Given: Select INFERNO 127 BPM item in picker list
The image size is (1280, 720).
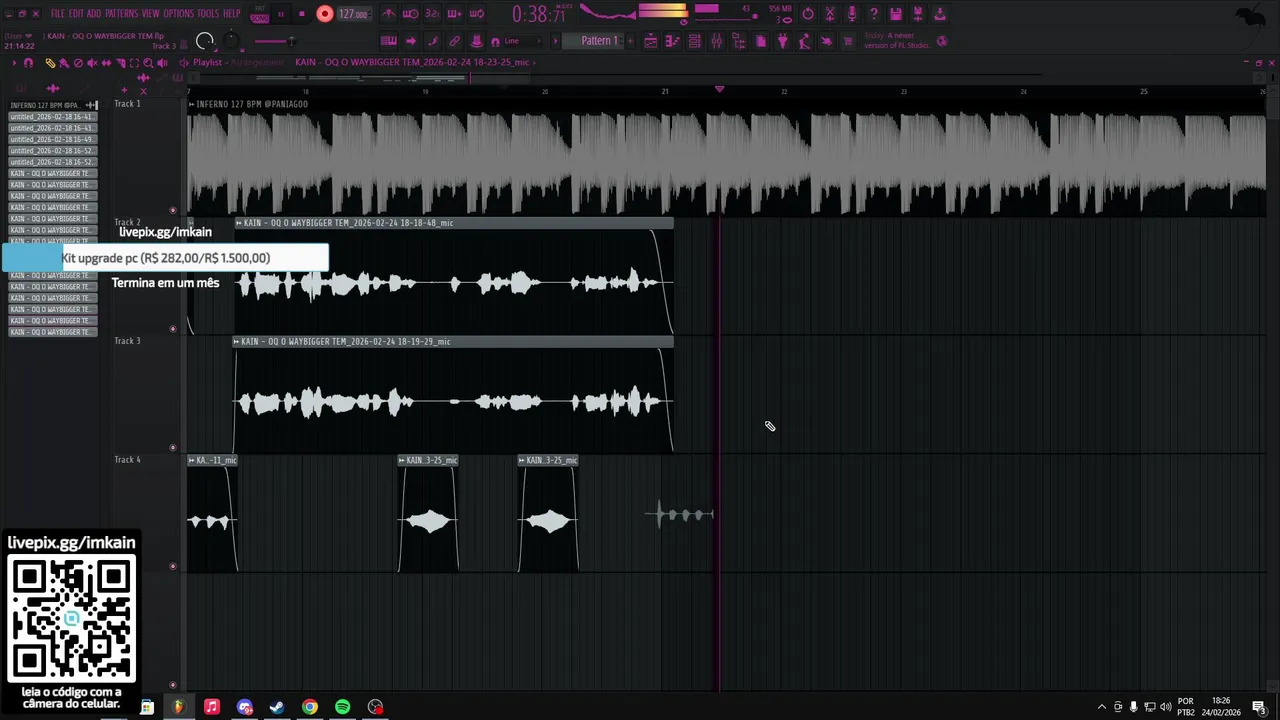Looking at the screenshot, I should [52, 105].
